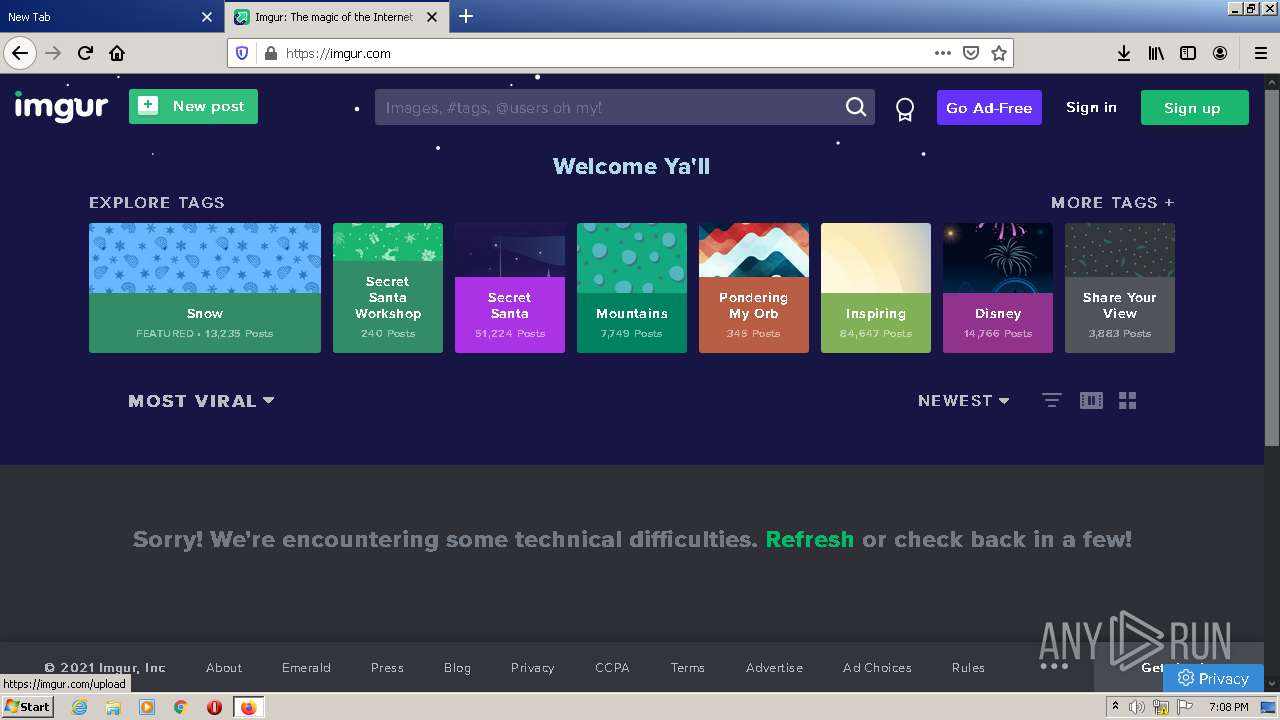The image size is (1280, 720).
Task: Open the Snow featured tag
Action: click(x=205, y=288)
